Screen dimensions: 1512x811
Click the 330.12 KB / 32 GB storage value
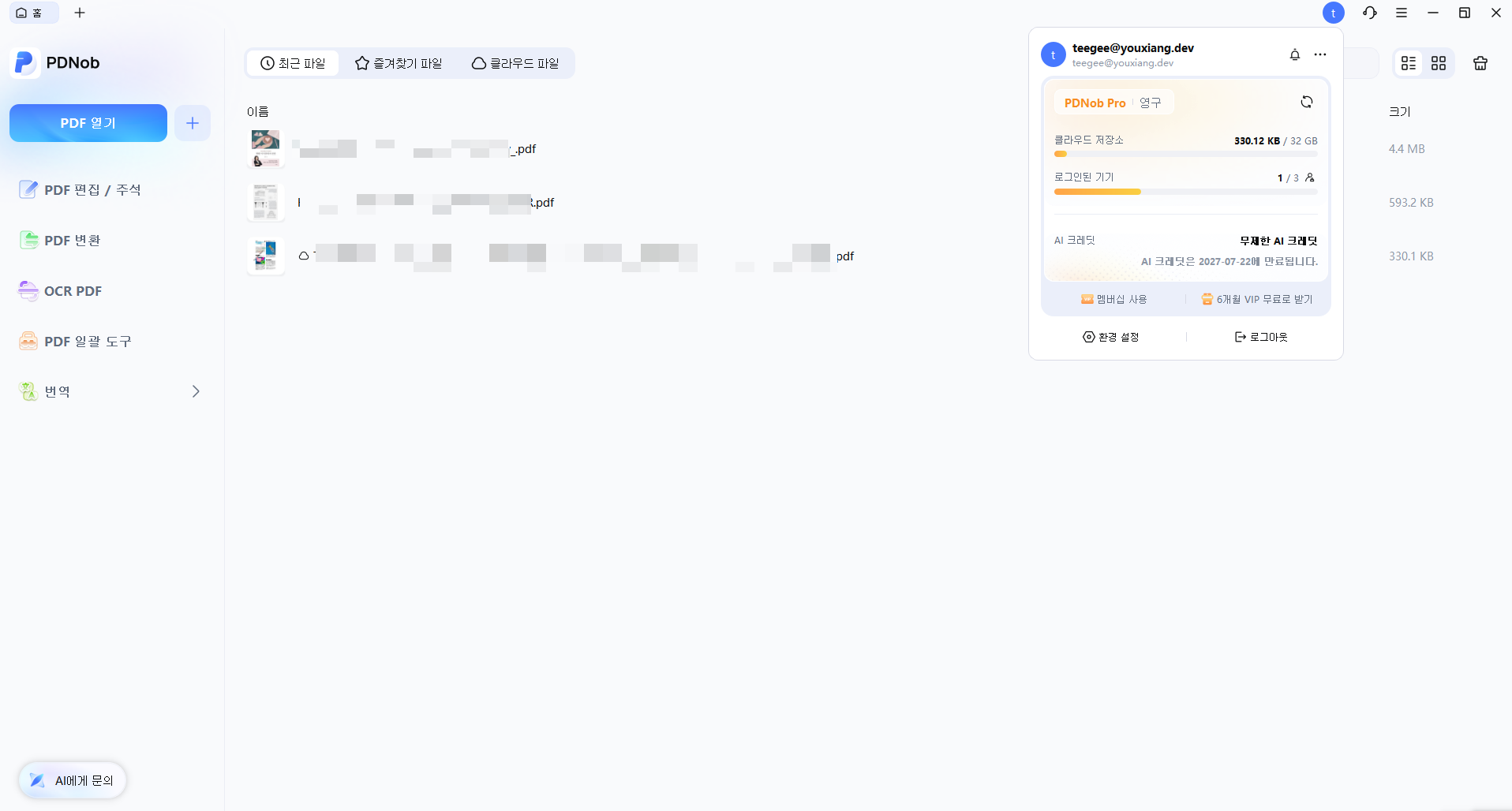click(x=1276, y=140)
